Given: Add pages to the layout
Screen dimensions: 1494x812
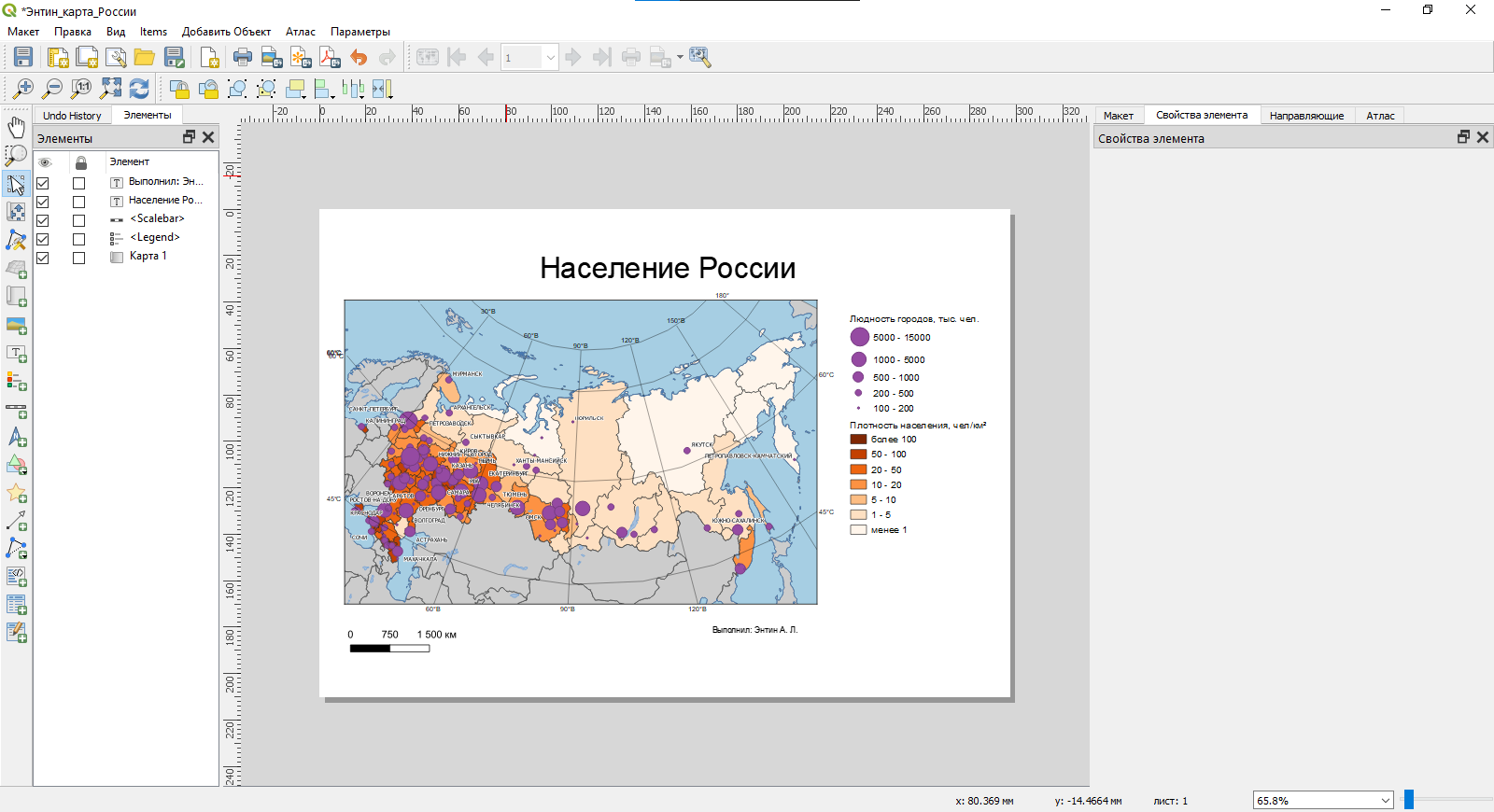Looking at the screenshot, I should (209, 57).
